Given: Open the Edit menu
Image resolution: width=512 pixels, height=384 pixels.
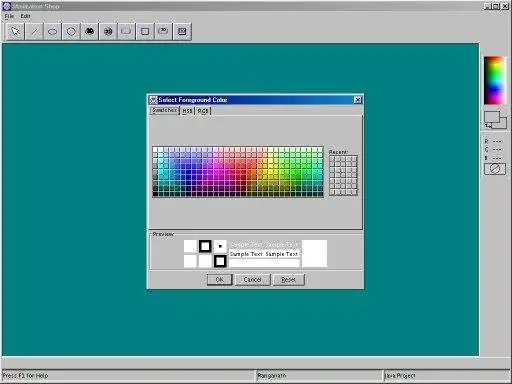Looking at the screenshot, I should [25, 16].
